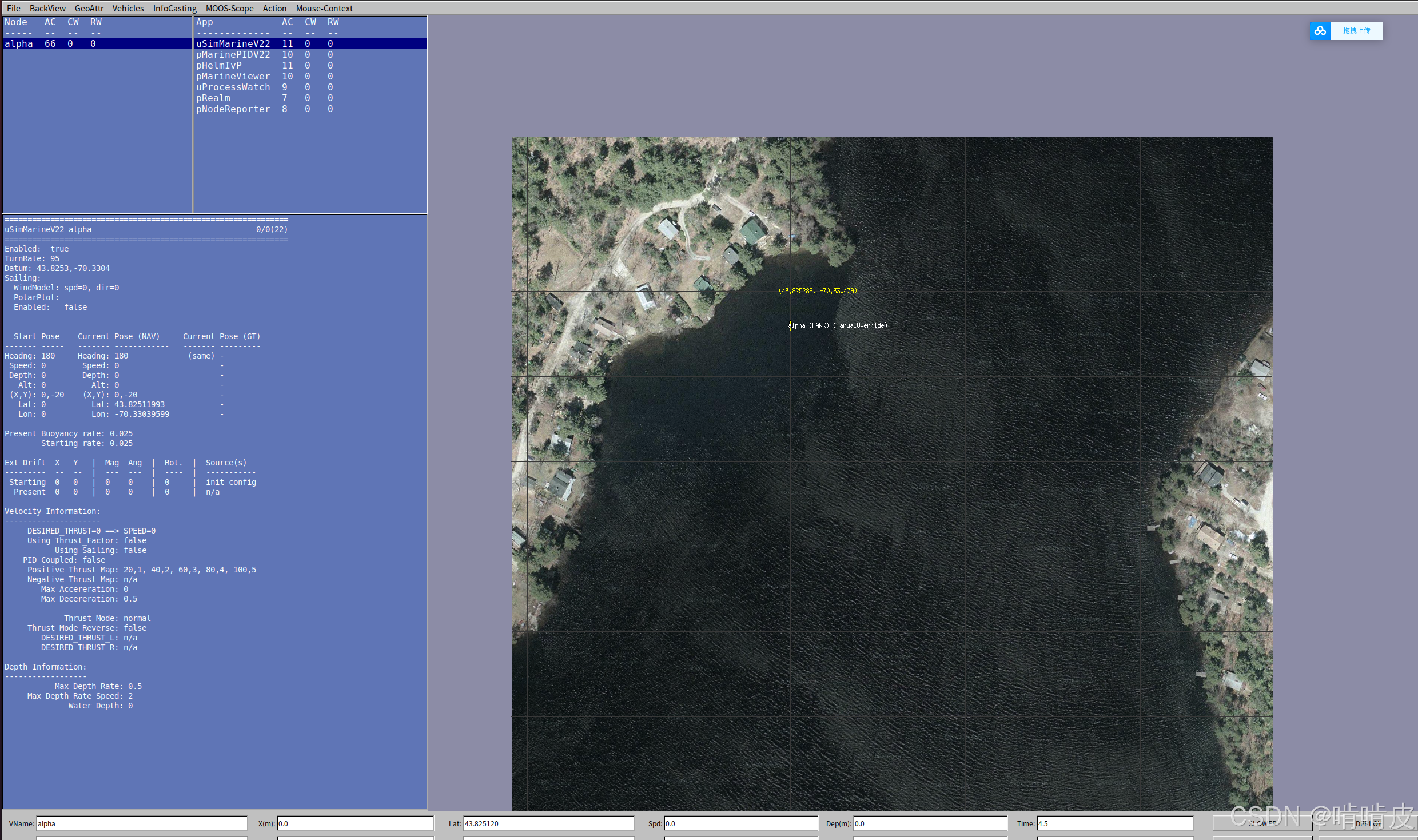Viewport: 1418px width, 840px height.
Task: Open the BackView menu
Action: 47,9
